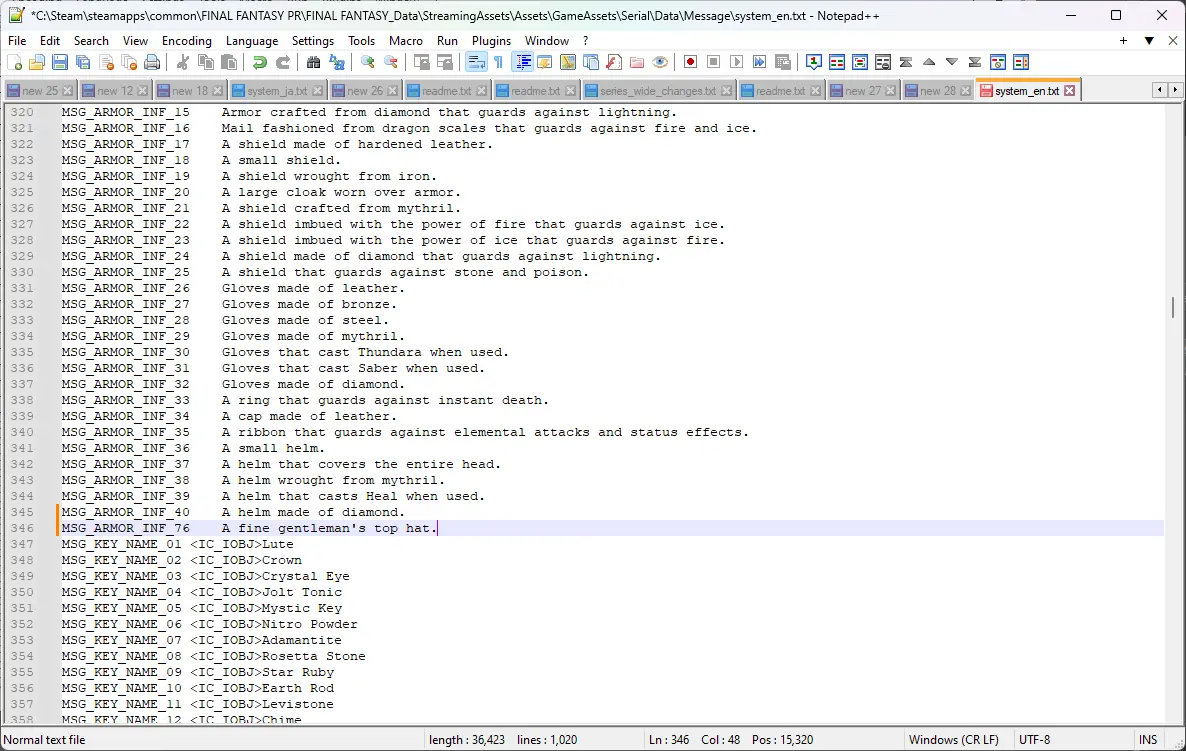This screenshot has width=1186, height=751.
Task: Zoom in using the magnifier plus icon
Action: coord(368,63)
